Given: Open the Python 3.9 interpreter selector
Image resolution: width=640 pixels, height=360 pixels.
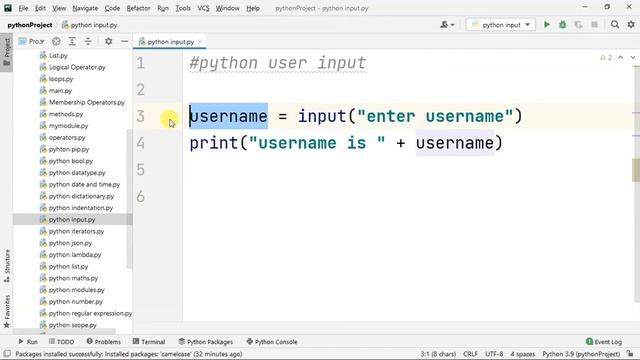Looking at the screenshot, I should point(581,354).
